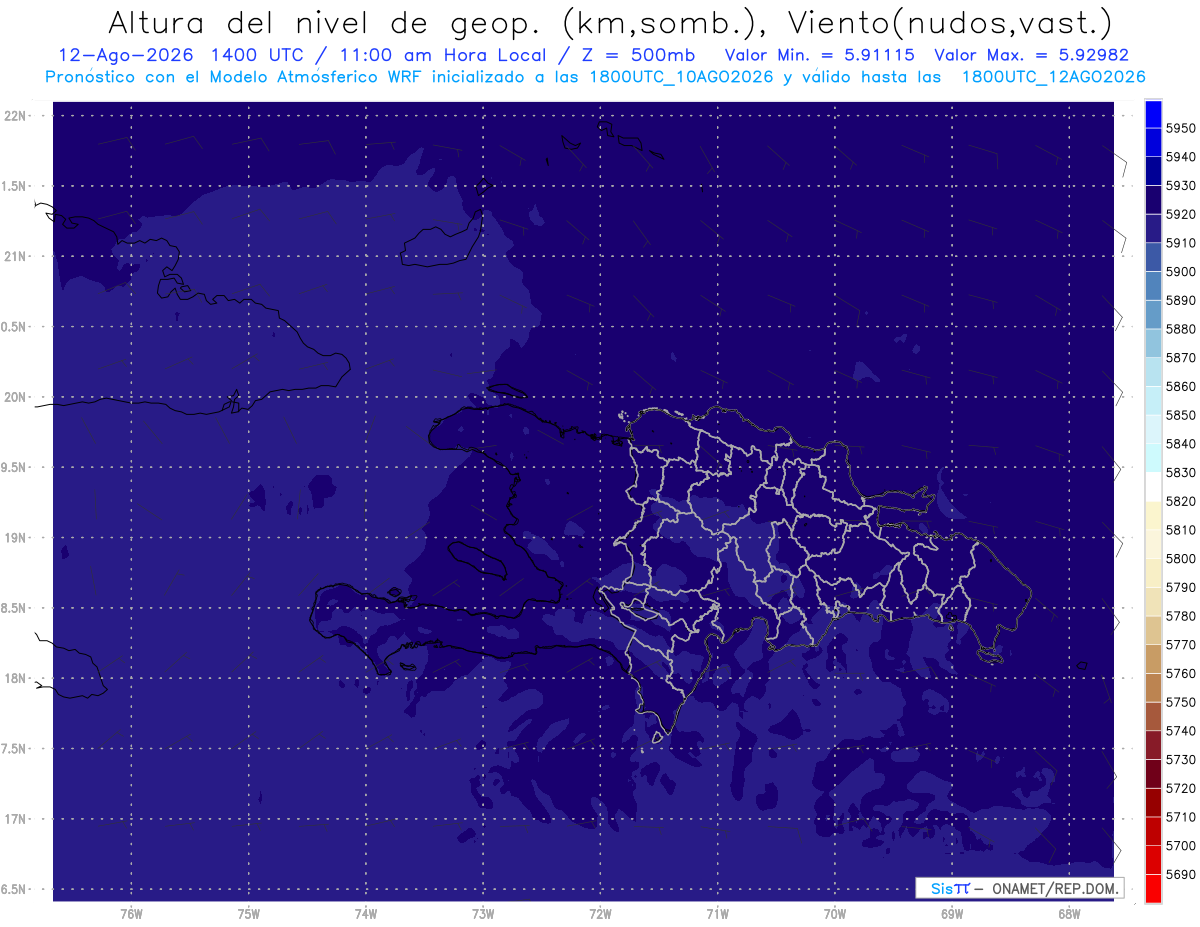Click the 5950 colorbar value label
The height and width of the screenshot is (927, 1200).
point(1181,128)
